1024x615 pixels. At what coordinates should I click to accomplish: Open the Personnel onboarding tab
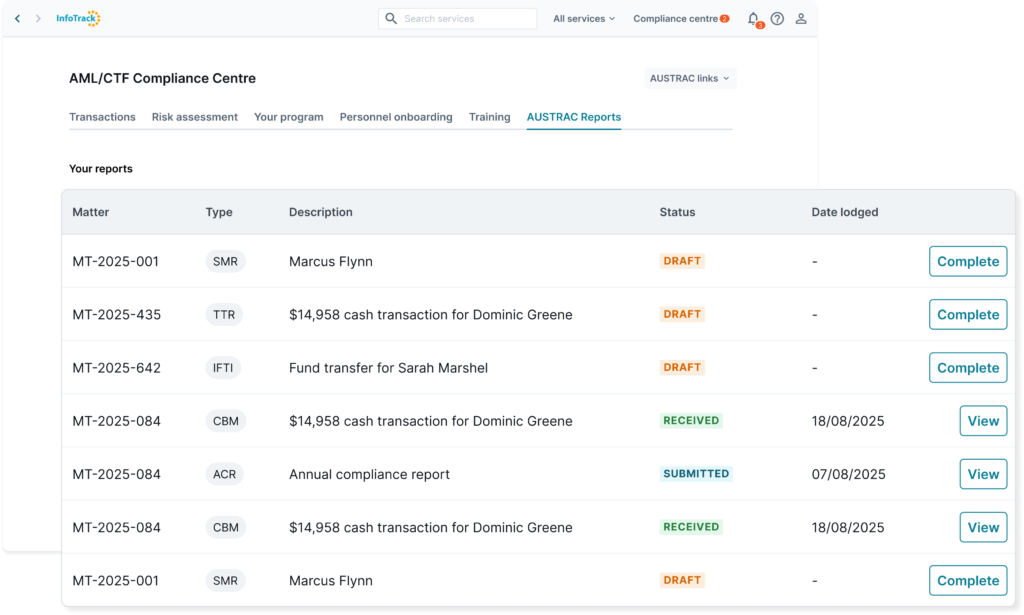tap(396, 117)
